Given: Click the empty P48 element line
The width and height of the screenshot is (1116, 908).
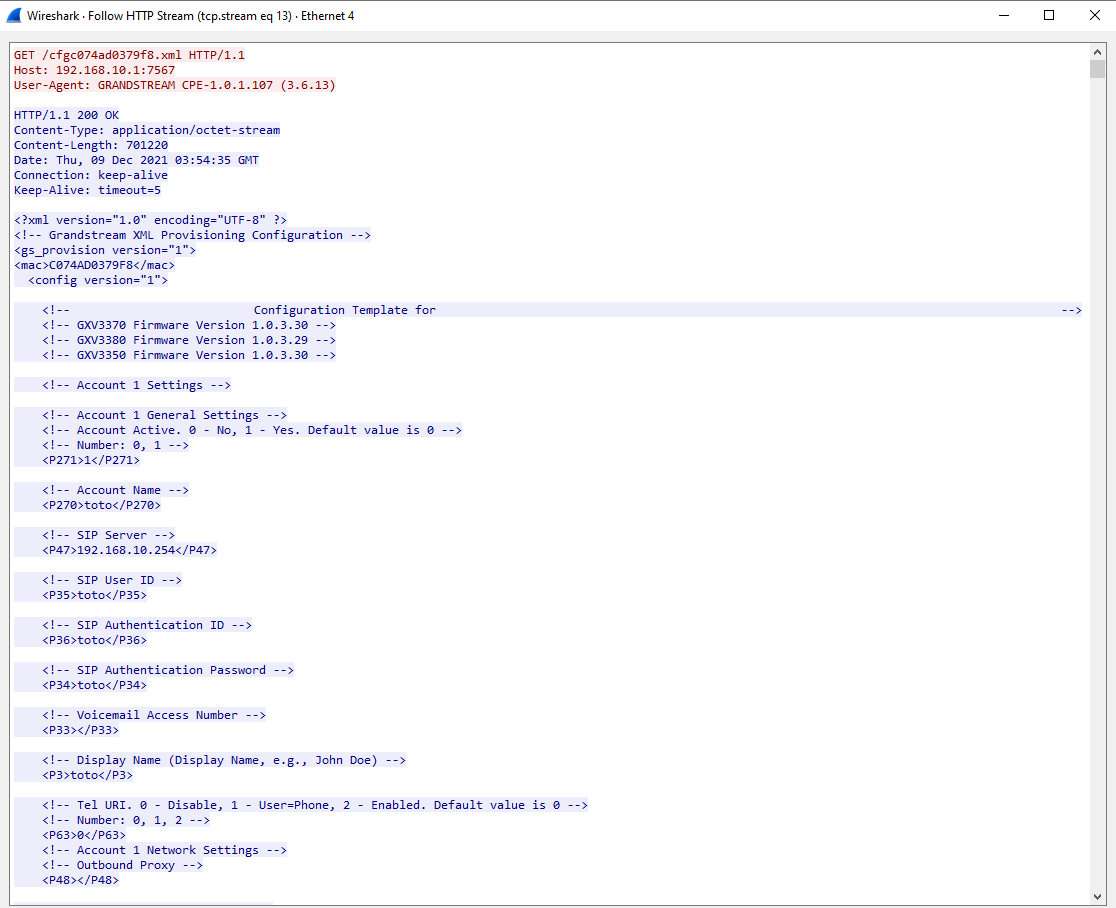Looking at the screenshot, I should (80, 880).
